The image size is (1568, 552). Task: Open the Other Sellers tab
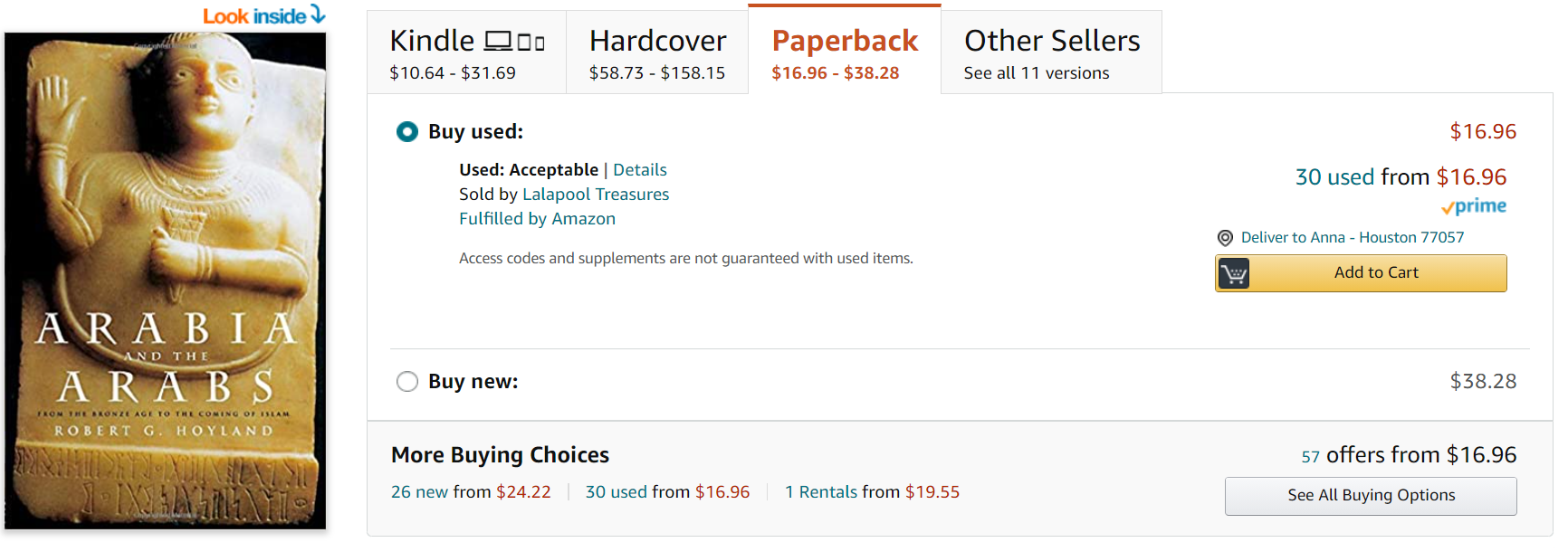1051,53
